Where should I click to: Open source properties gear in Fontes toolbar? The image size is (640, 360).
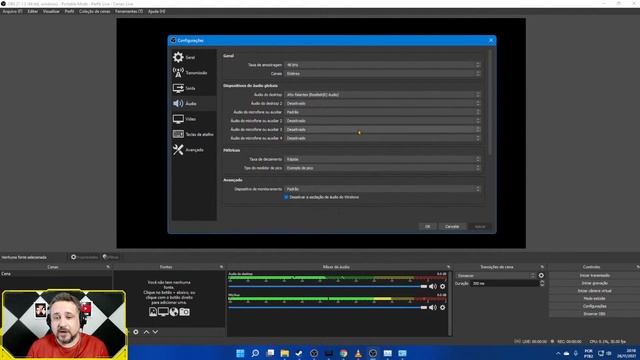(x=136, y=332)
